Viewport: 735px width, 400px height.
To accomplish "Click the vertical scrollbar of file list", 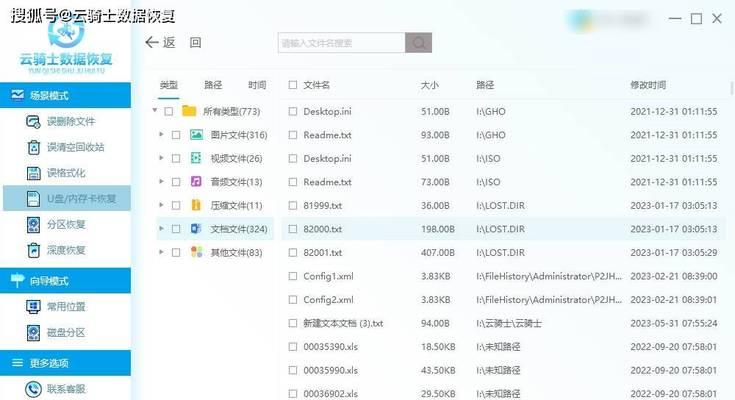I will pyautogui.click(x=732, y=88).
